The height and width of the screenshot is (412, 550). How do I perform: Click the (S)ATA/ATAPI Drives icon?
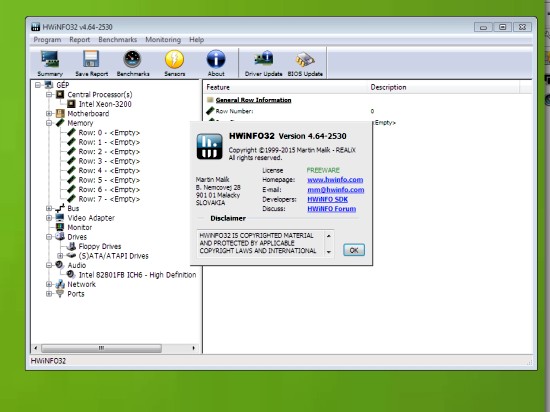click(71, 256)
